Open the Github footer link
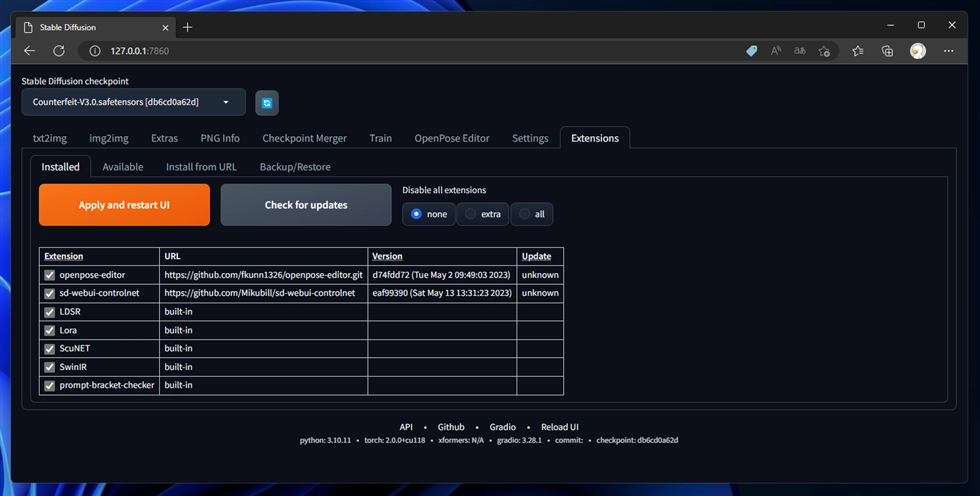Image resolution: width=980 pixels, height=496 pixels. point(451,427)
